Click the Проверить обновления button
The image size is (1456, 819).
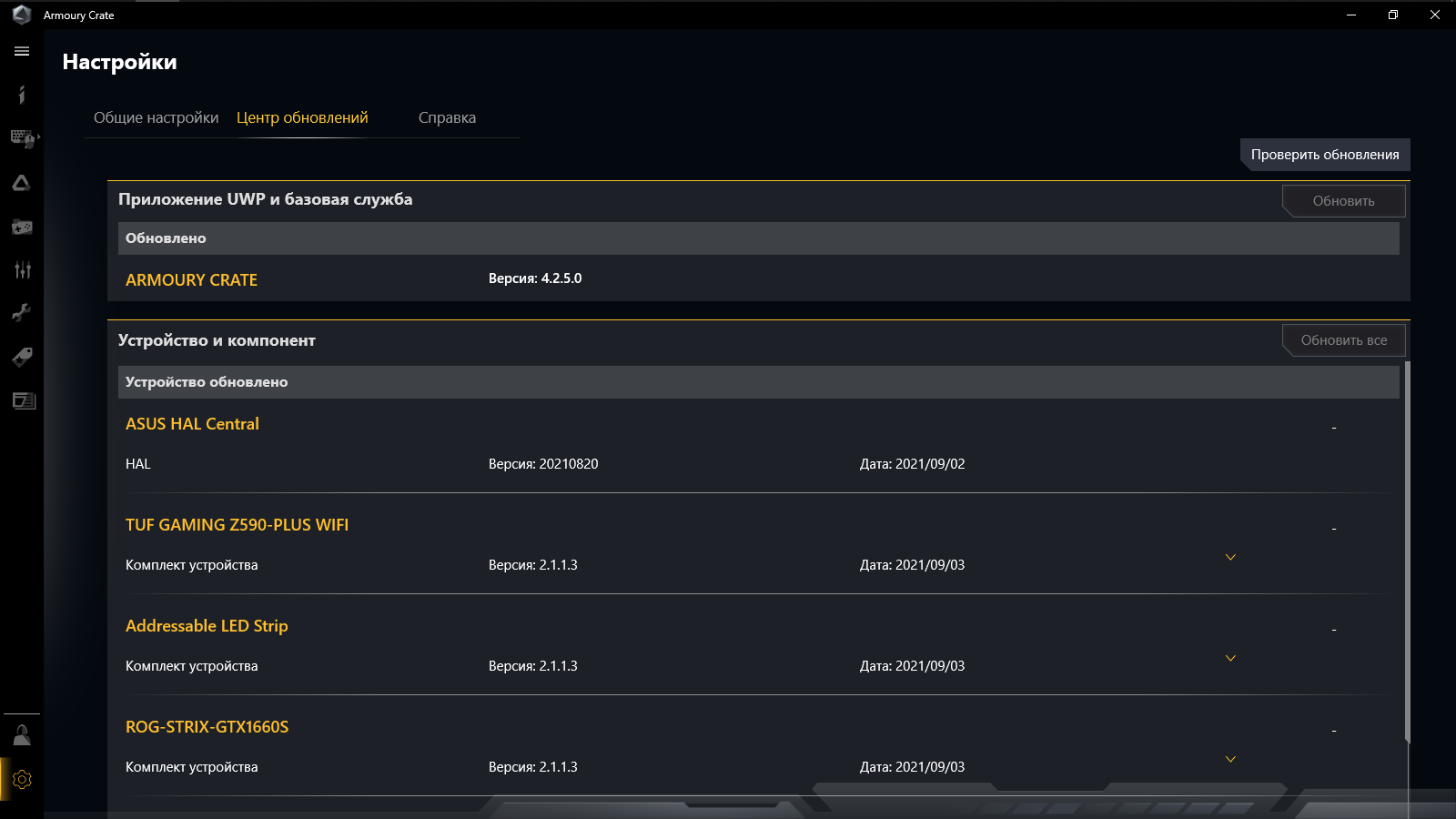click(1325, 155)
